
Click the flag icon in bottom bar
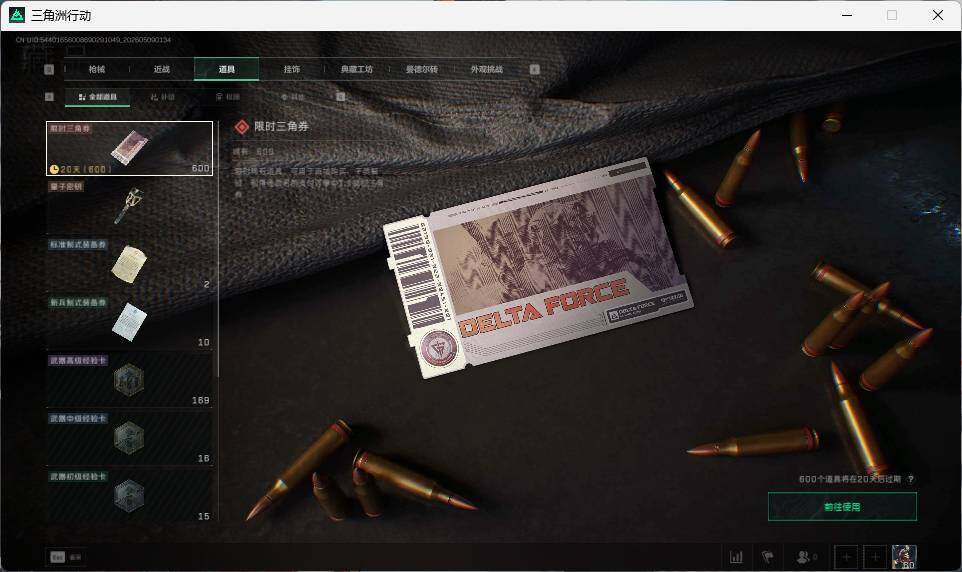click(x=768, y=557)
